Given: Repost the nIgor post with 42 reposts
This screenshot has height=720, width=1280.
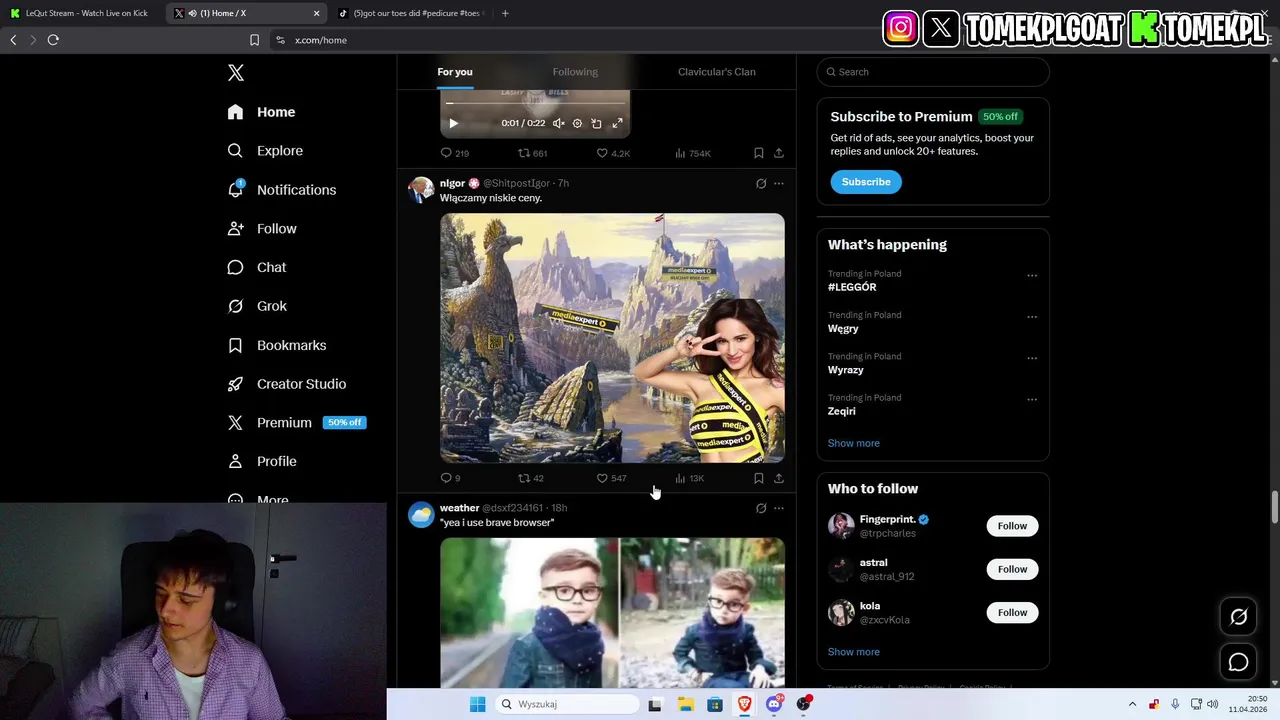Looking at the screenshot, I should click(x=531, y=478).
